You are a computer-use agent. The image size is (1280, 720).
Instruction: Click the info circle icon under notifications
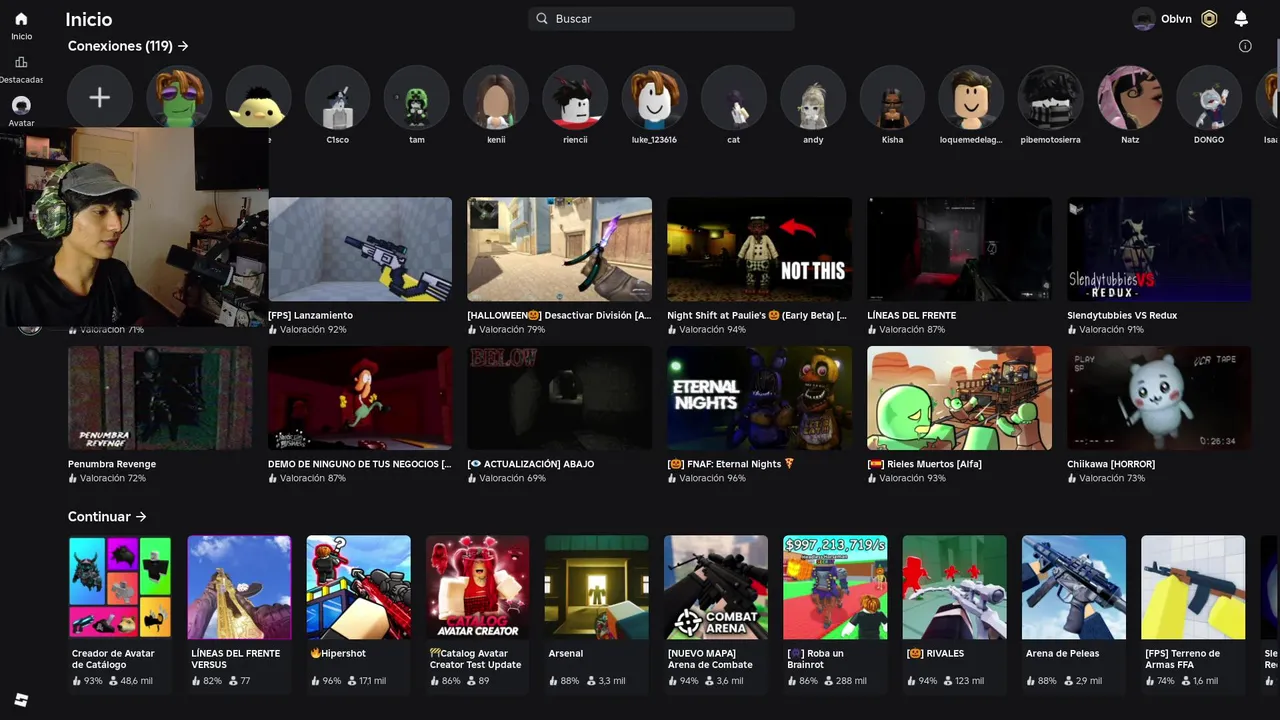(1245, 46)
